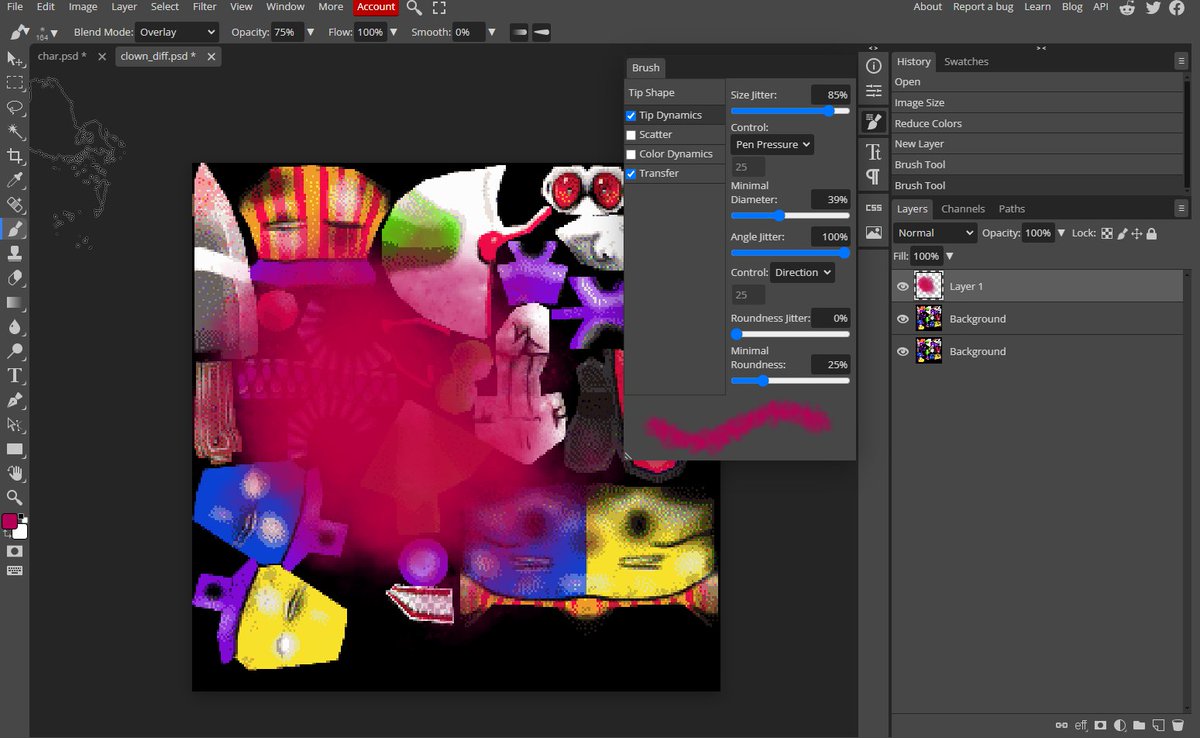Viewport: 1200px width, 738px height.
Task: Hide Layer 1 with its eye icon
Action: [903, 286]
